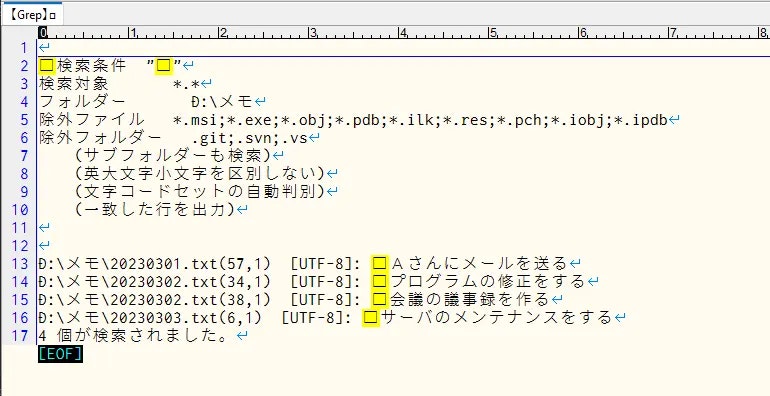Click the *.* search target value
Viewport: 770px width, 396px height.
[x=186, y=84]
